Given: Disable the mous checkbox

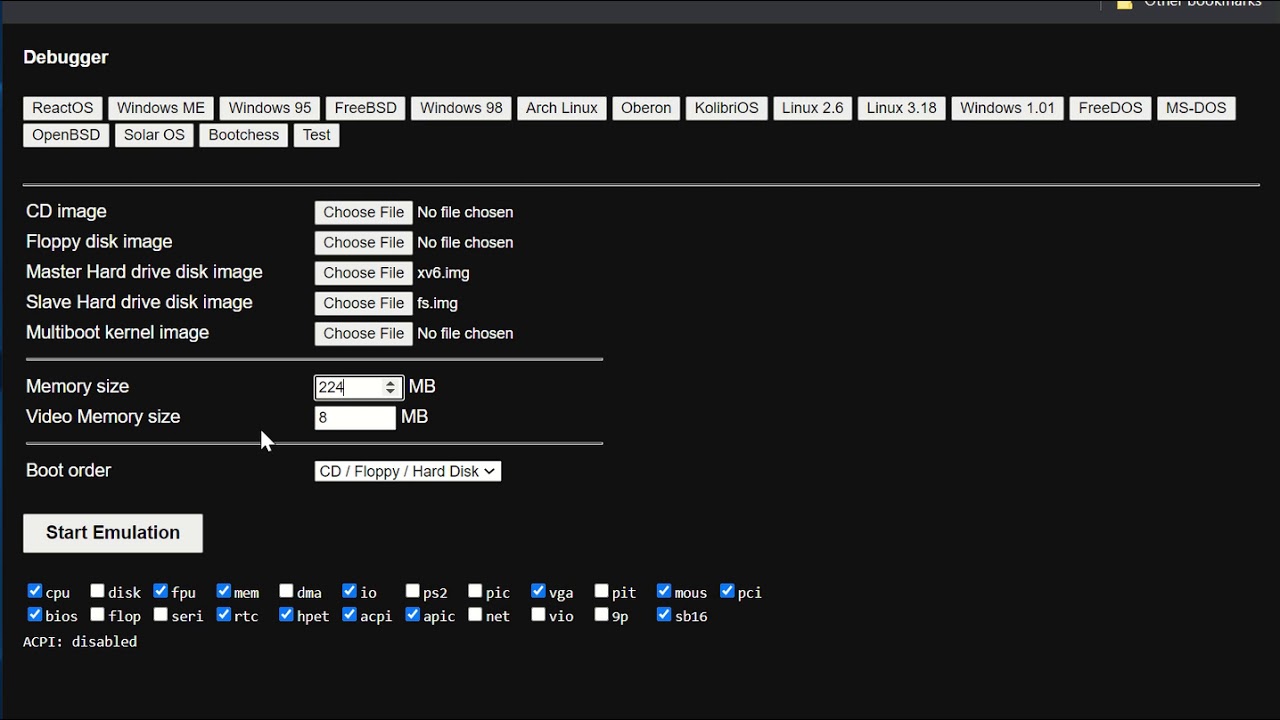Looking at the screenshot, I should [x=664, y=591].
